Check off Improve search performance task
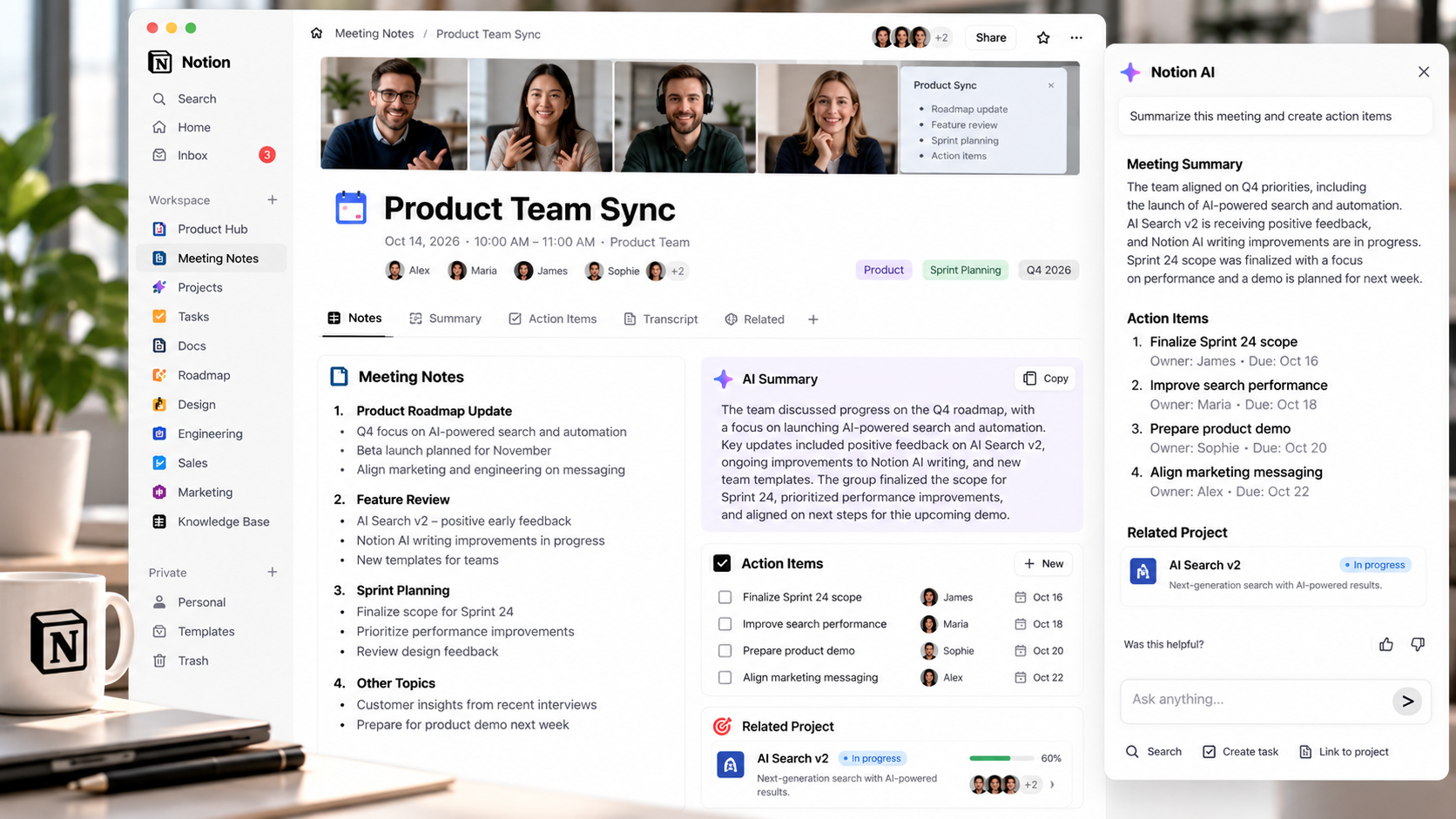This screenshot has width=1456, height=819. (x=725, y=624)
